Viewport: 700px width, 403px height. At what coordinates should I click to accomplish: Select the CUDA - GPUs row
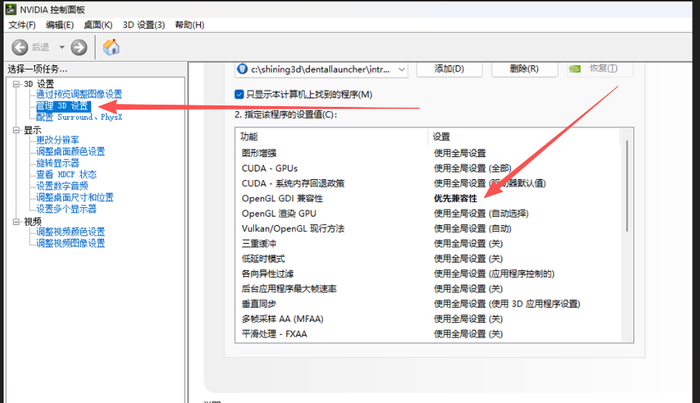tap(428, 168)
